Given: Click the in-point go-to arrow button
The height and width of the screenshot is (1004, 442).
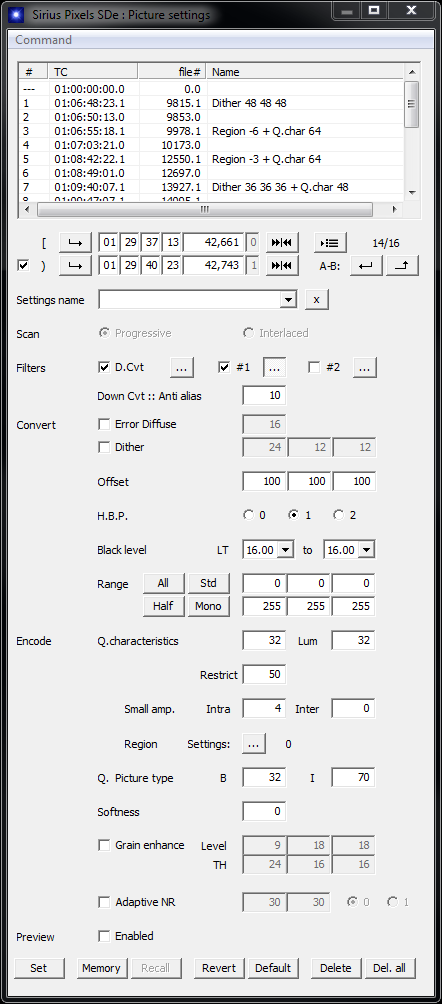Looking at the screenshot, I should coord(75,243).
